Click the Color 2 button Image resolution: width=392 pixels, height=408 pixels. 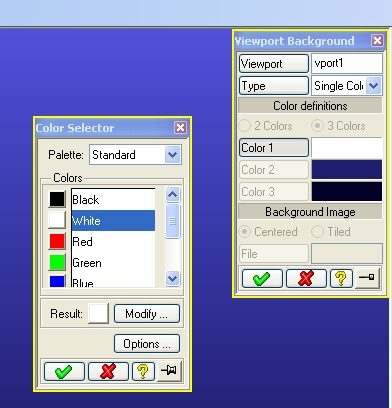click(x=274, y=170)
